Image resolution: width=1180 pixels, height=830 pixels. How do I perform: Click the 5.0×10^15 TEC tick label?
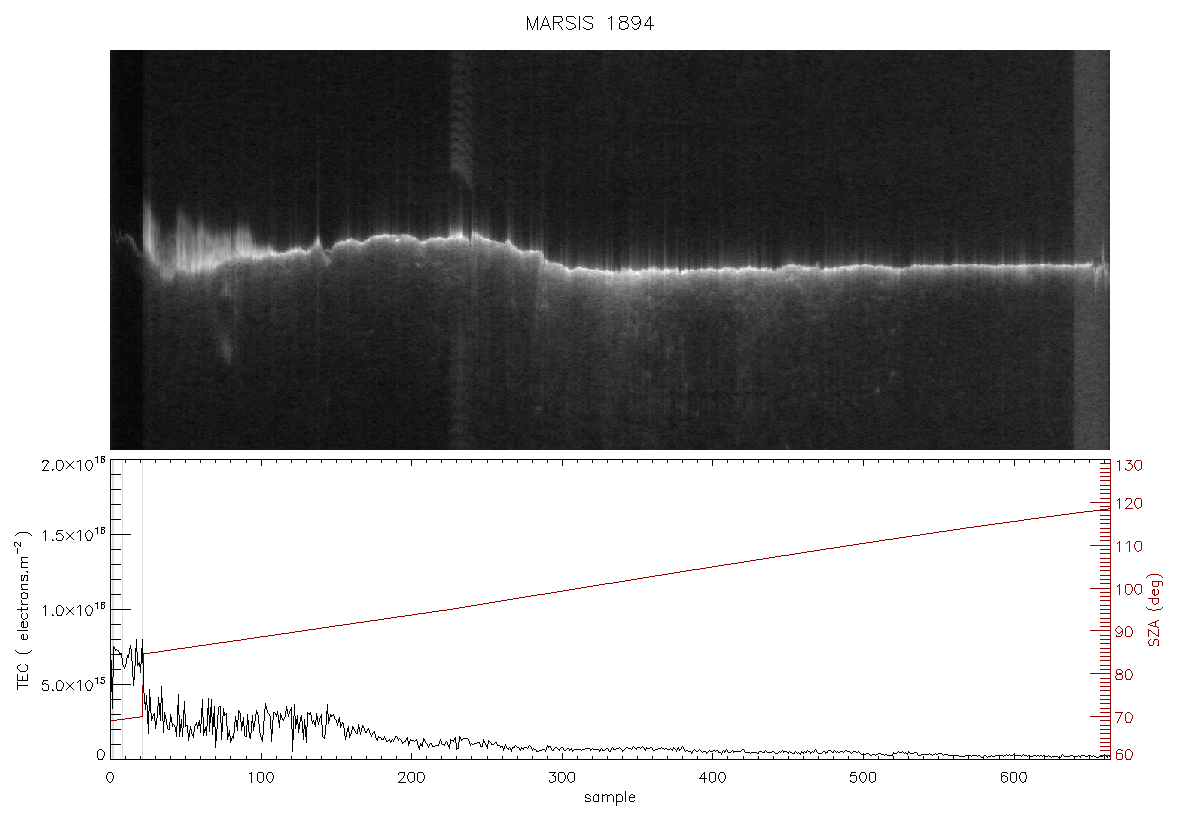click(73, 685)
